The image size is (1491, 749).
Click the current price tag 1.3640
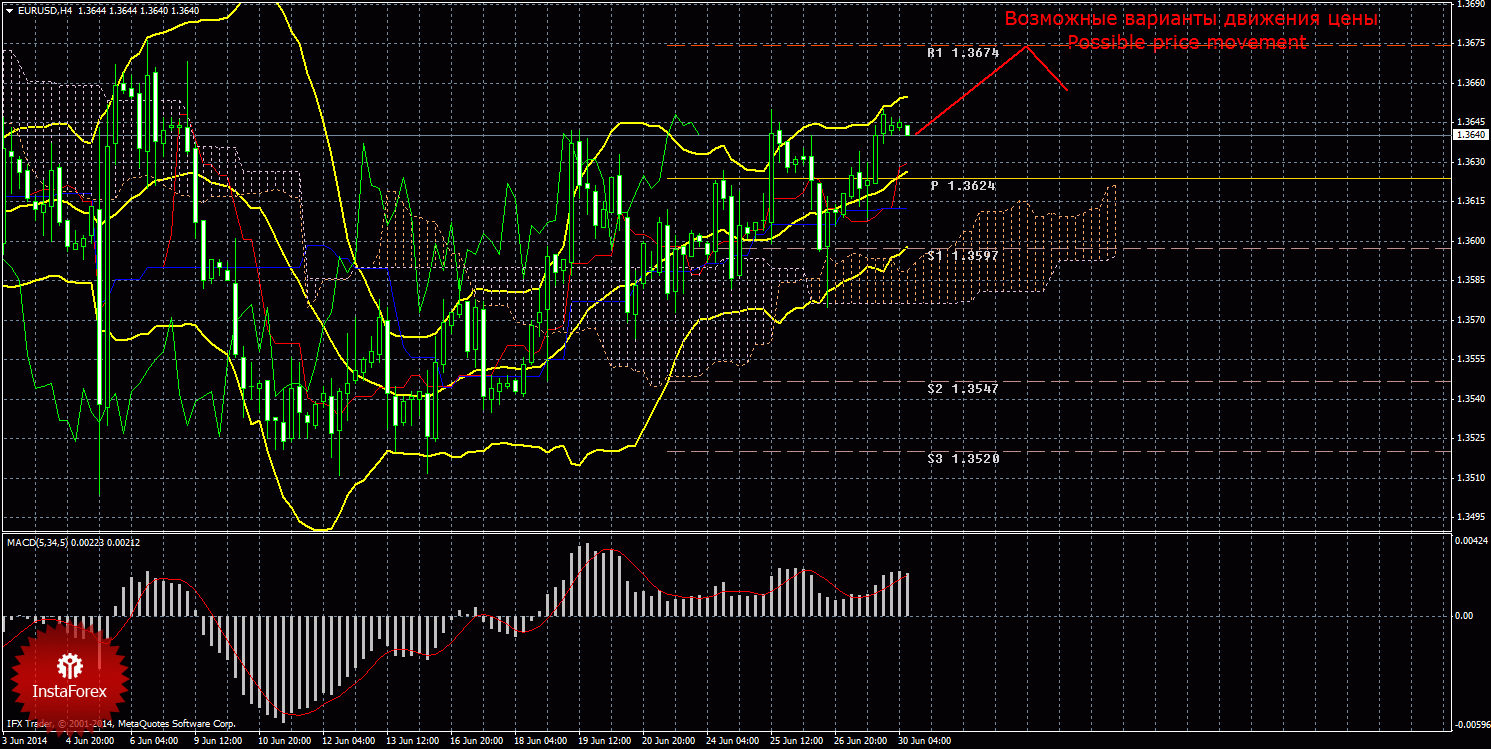1470,135
